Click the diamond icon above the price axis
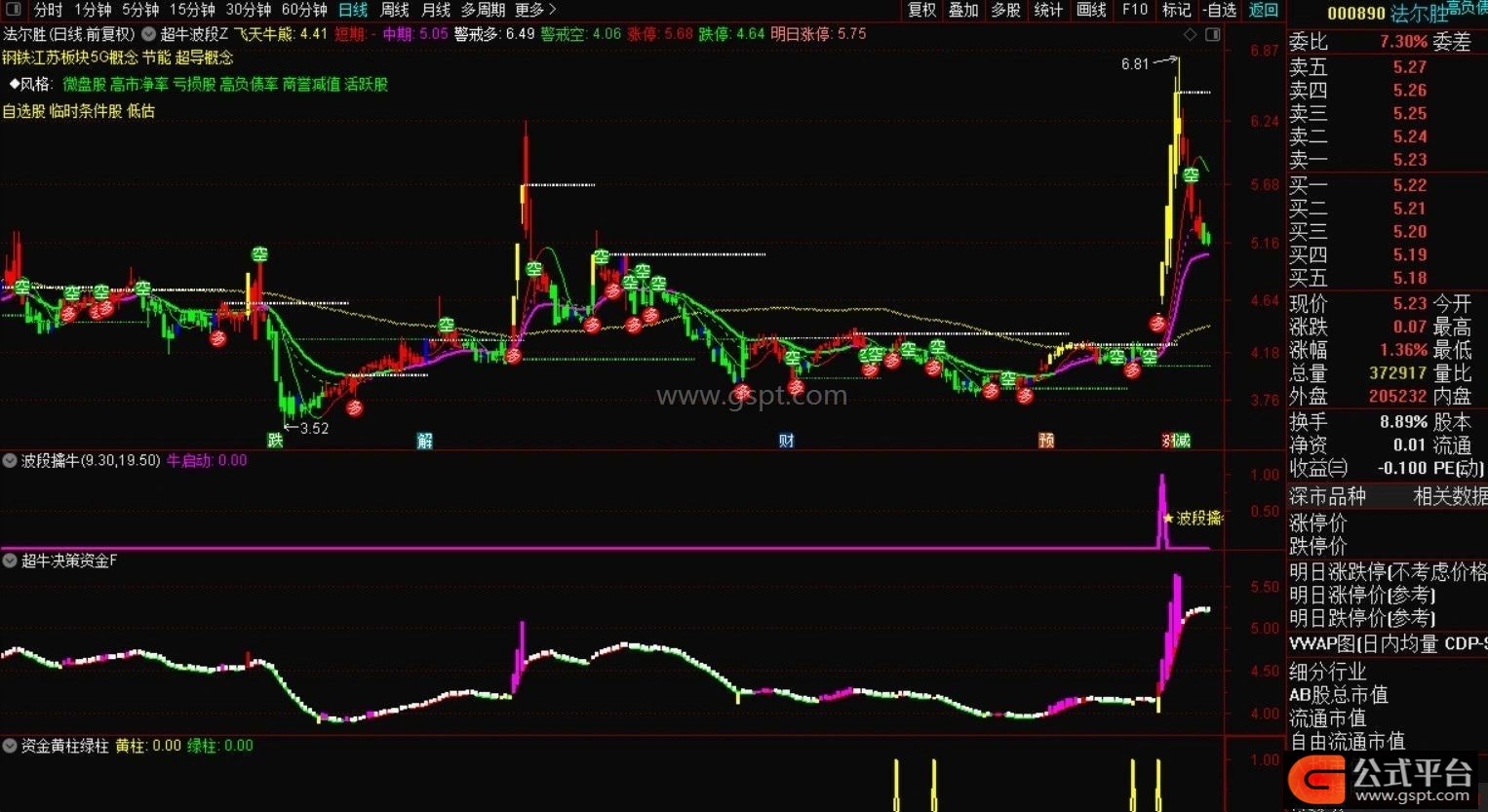The height and width of the screenshot is (812, 1488). (x=1190, y=34)
